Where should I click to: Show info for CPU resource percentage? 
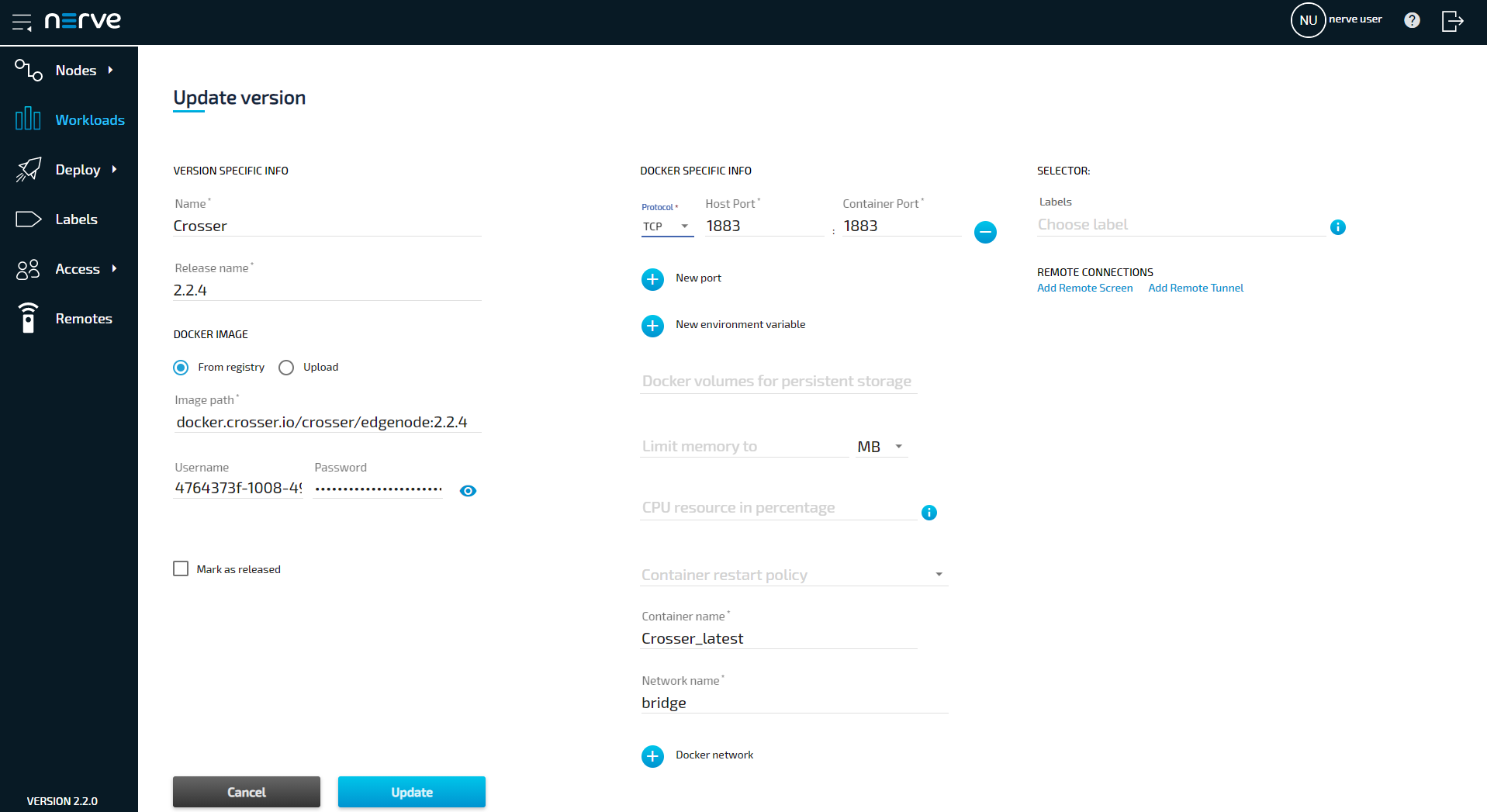pos(929,513)
